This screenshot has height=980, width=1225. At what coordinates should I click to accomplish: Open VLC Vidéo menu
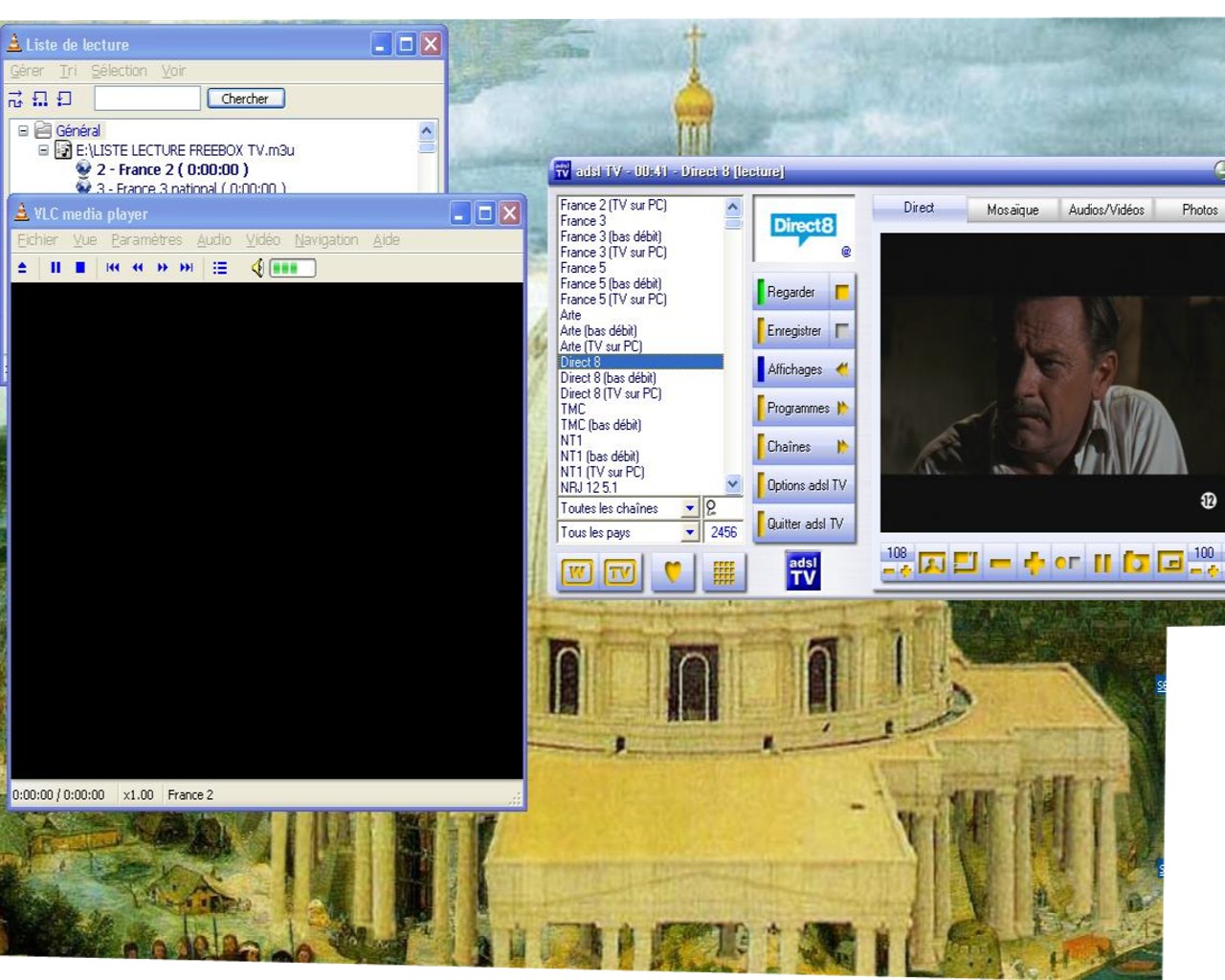tap(263, 240)
